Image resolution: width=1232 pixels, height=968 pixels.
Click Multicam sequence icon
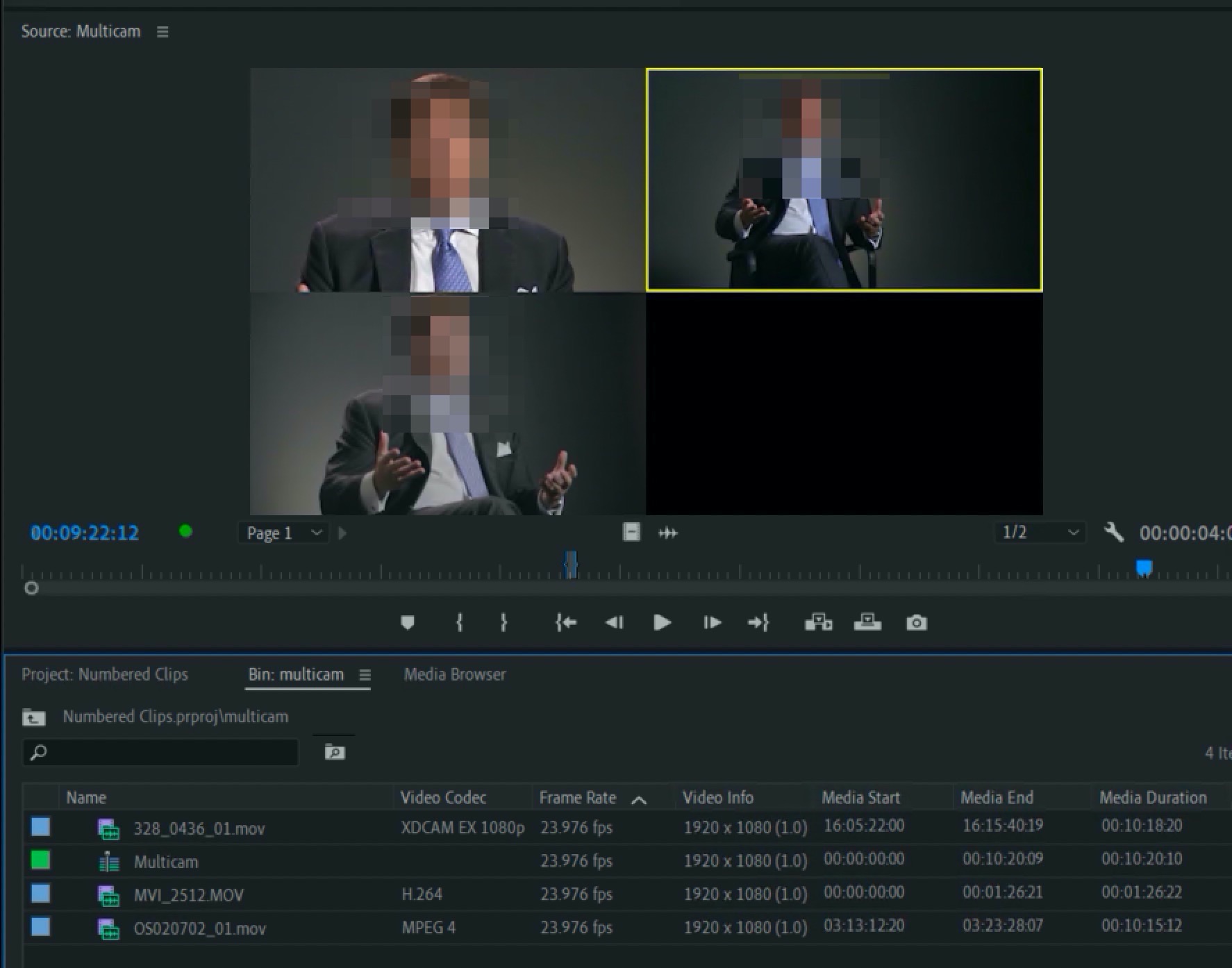(x=109, y=862)
